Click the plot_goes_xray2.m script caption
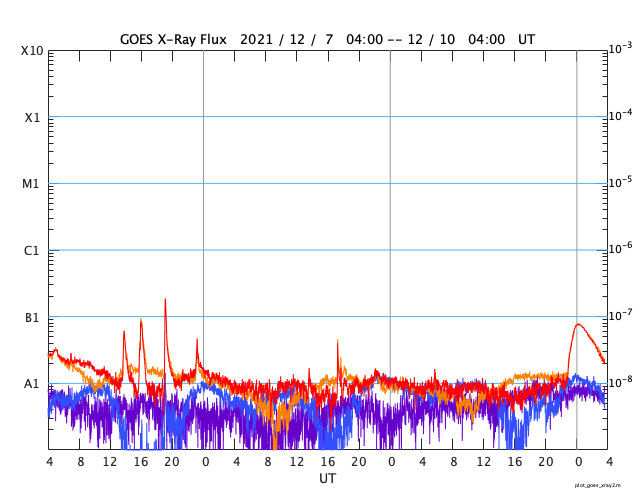The width and height of the screenshot is (640, 500). click(598, 485)
